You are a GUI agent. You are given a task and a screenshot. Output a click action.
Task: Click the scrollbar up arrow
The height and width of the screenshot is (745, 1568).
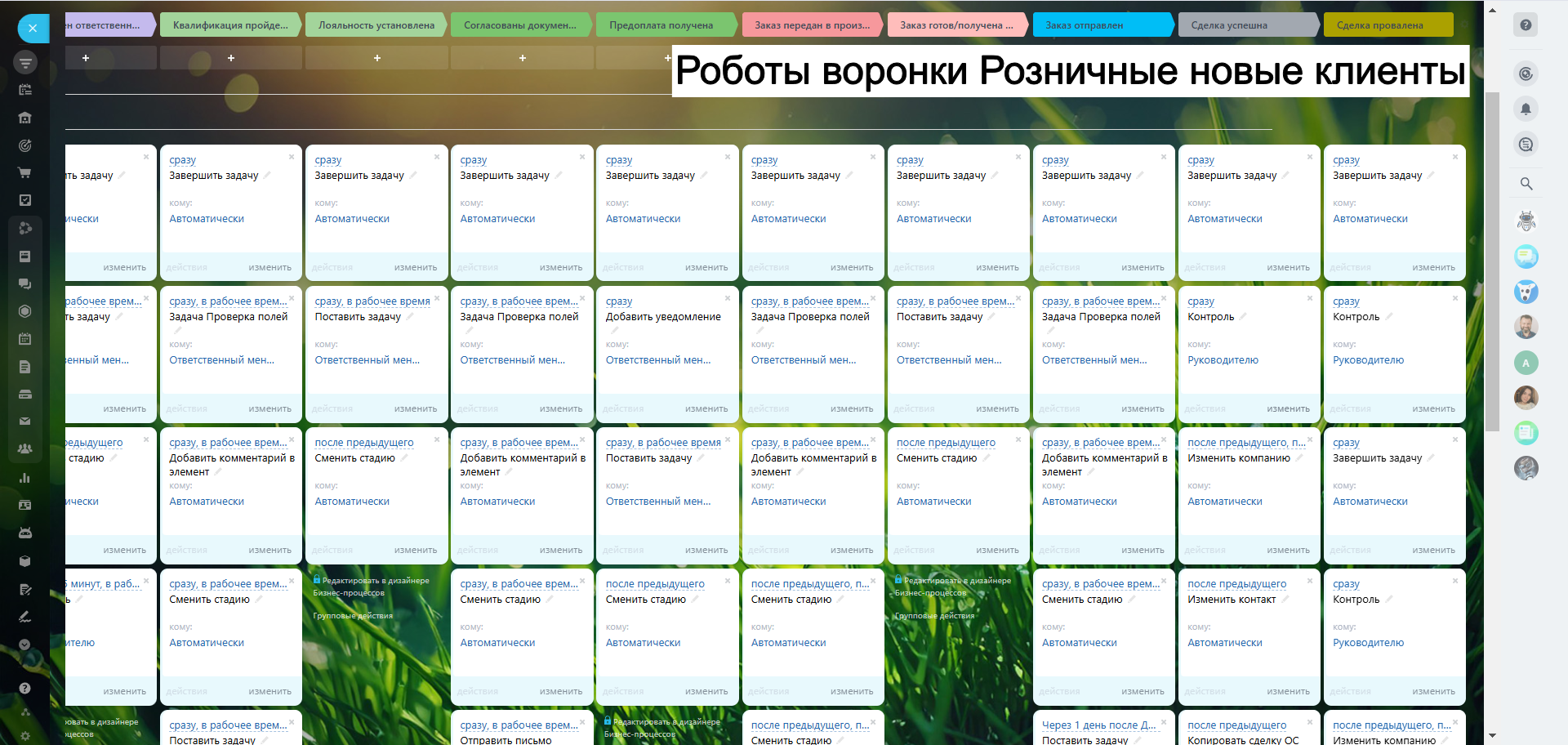(x=1492, y=11)
